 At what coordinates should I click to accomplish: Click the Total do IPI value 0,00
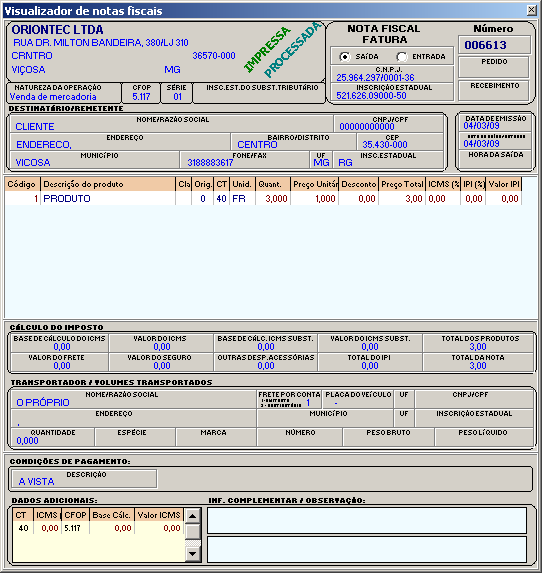(370, 365)
